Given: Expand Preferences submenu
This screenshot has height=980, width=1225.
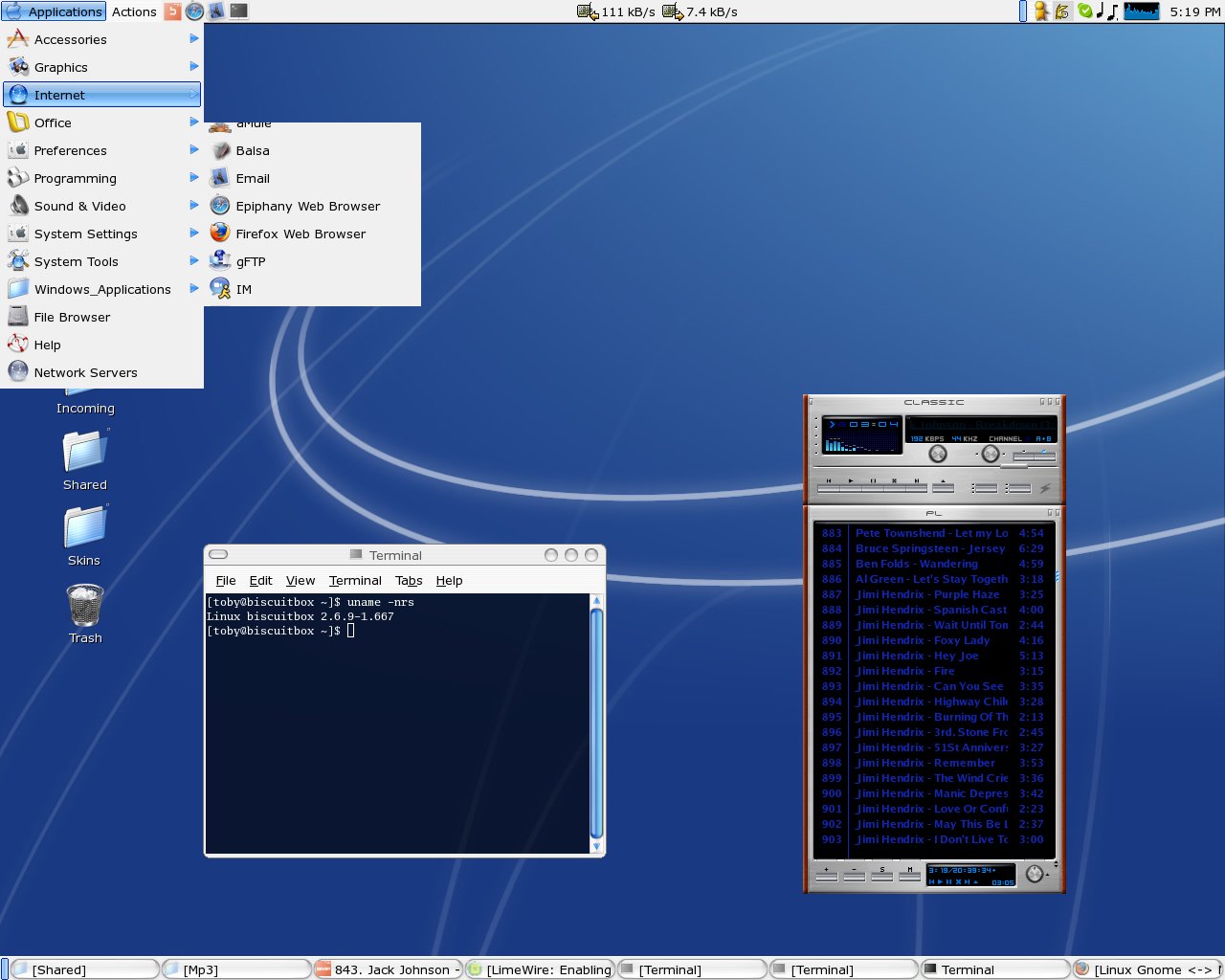Looking at the screenshot, I should point(101,150).
